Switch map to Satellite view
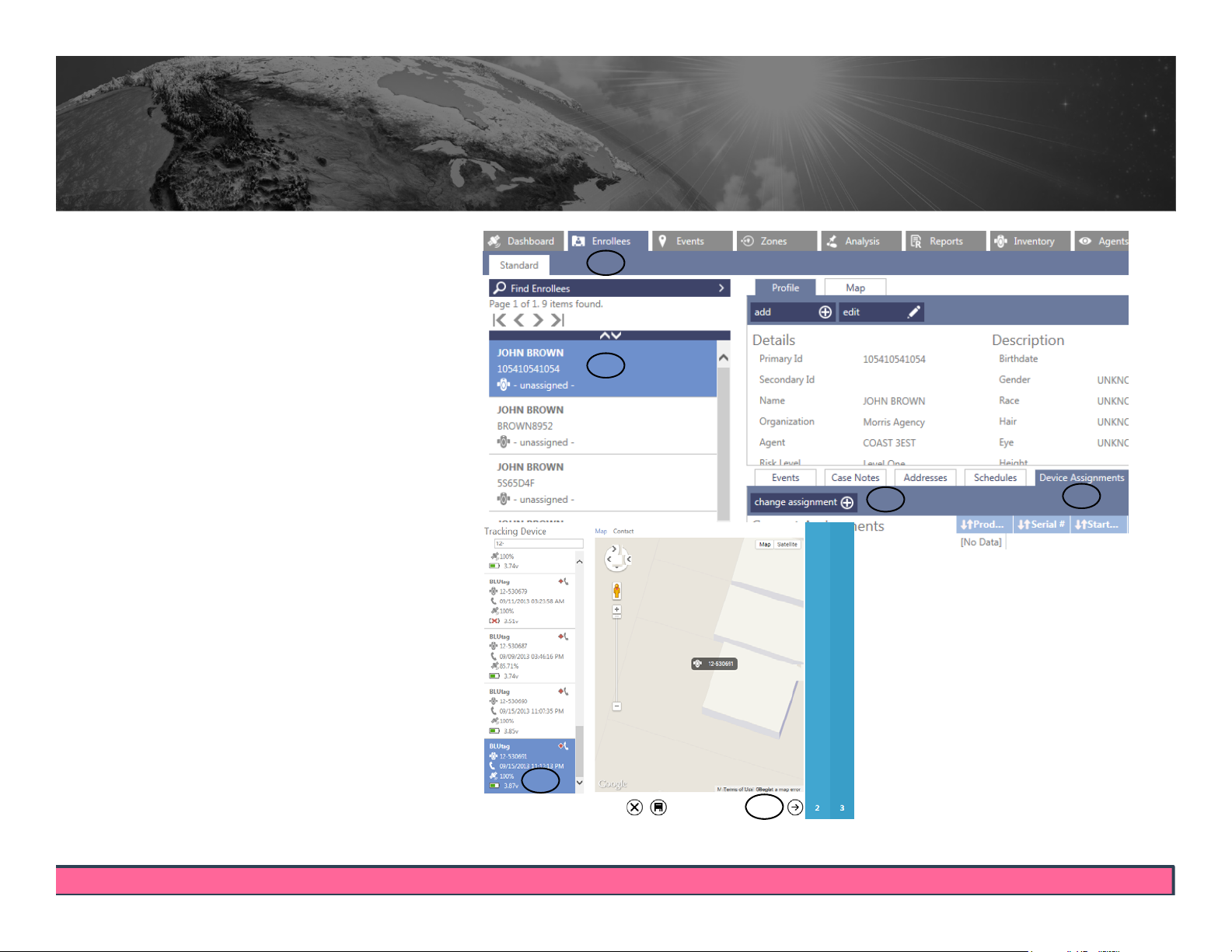 787,545
